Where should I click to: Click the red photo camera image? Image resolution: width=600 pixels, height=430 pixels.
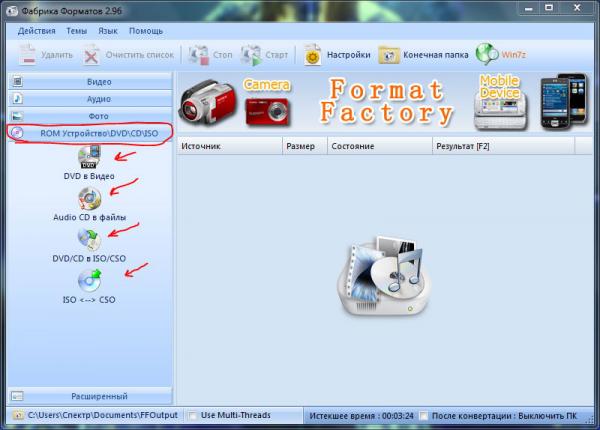[x=267, y=112]
